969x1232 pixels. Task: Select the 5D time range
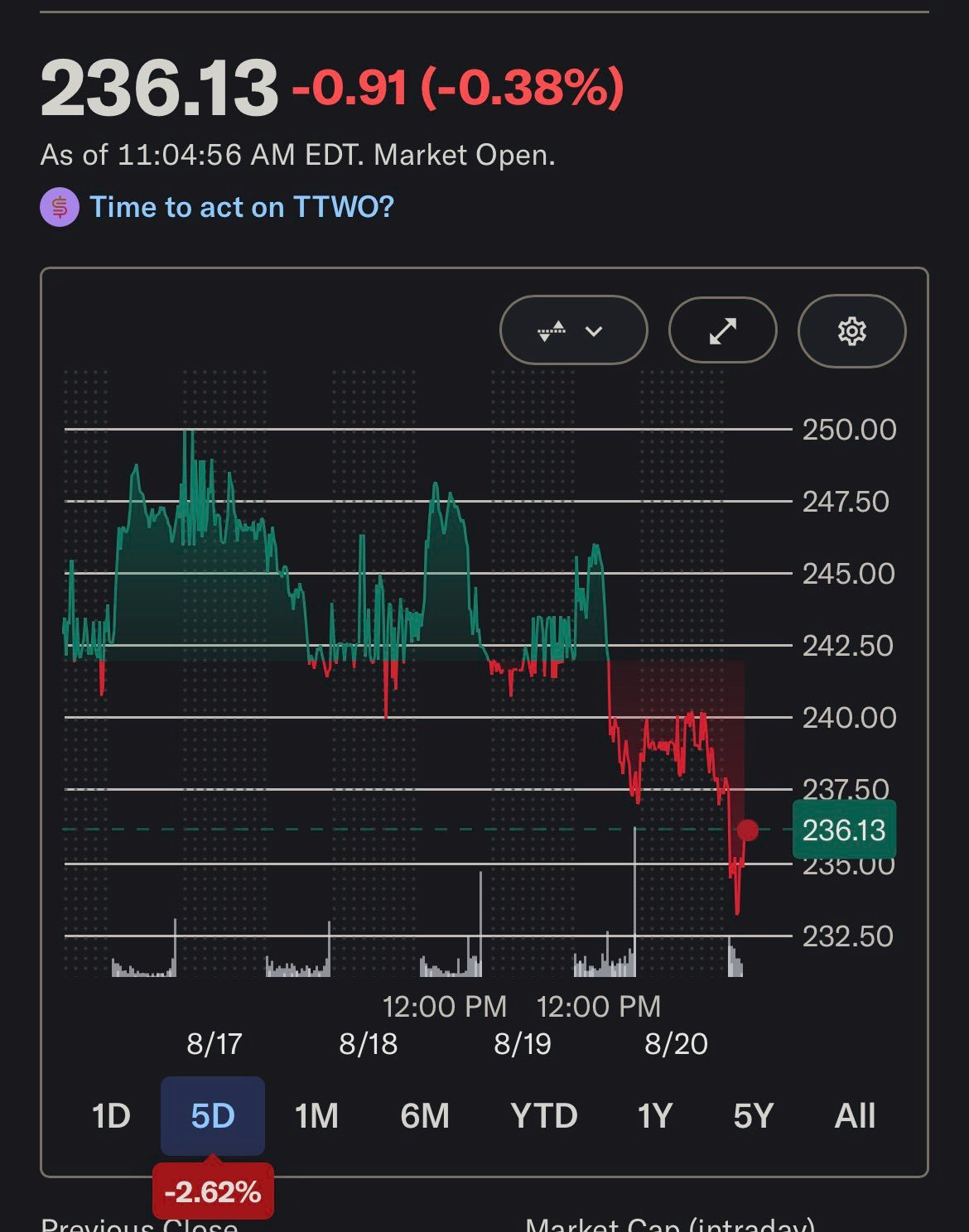[x=213, y=1116]
